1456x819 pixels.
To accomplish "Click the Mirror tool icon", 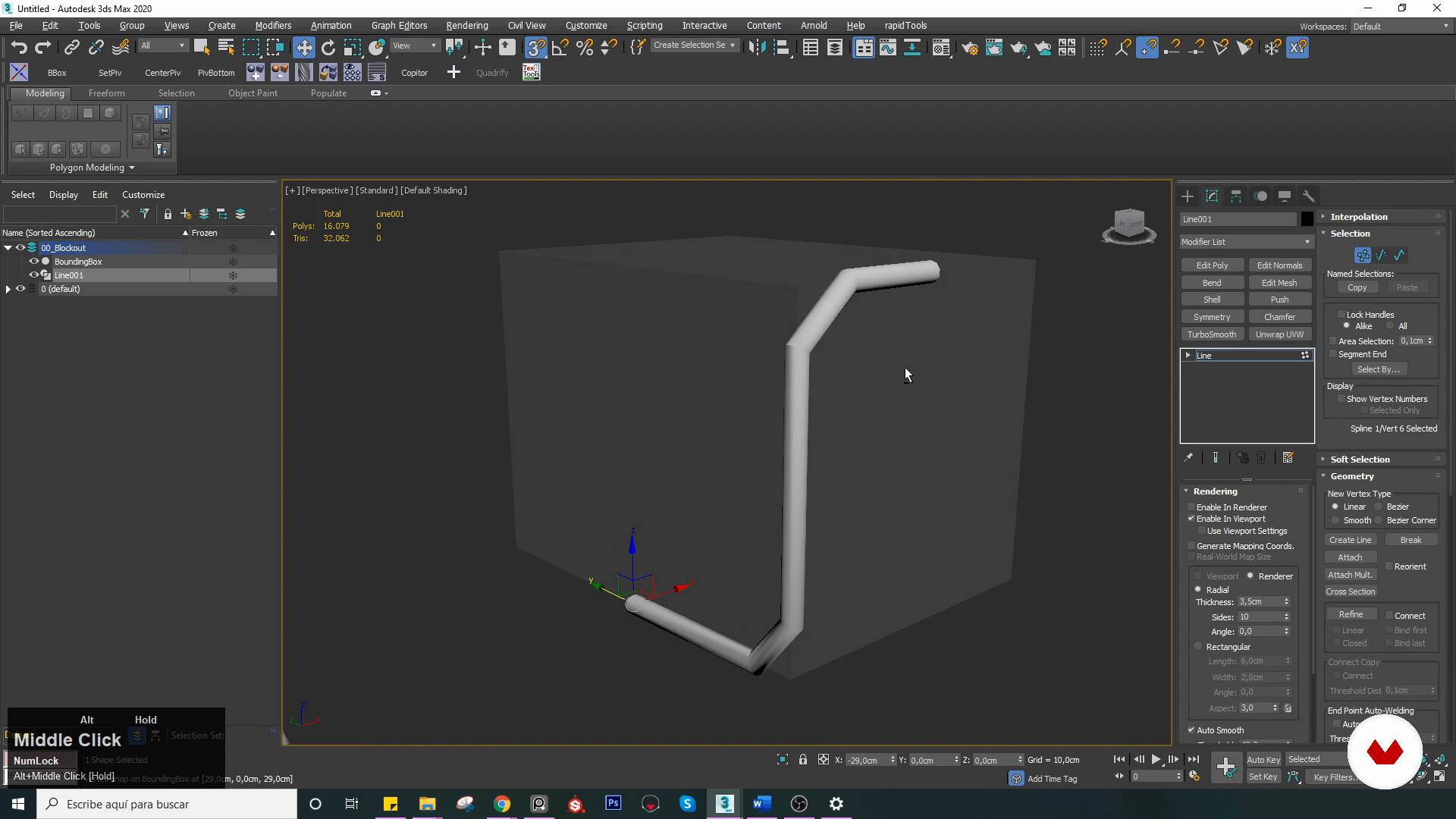I will 756,47.
